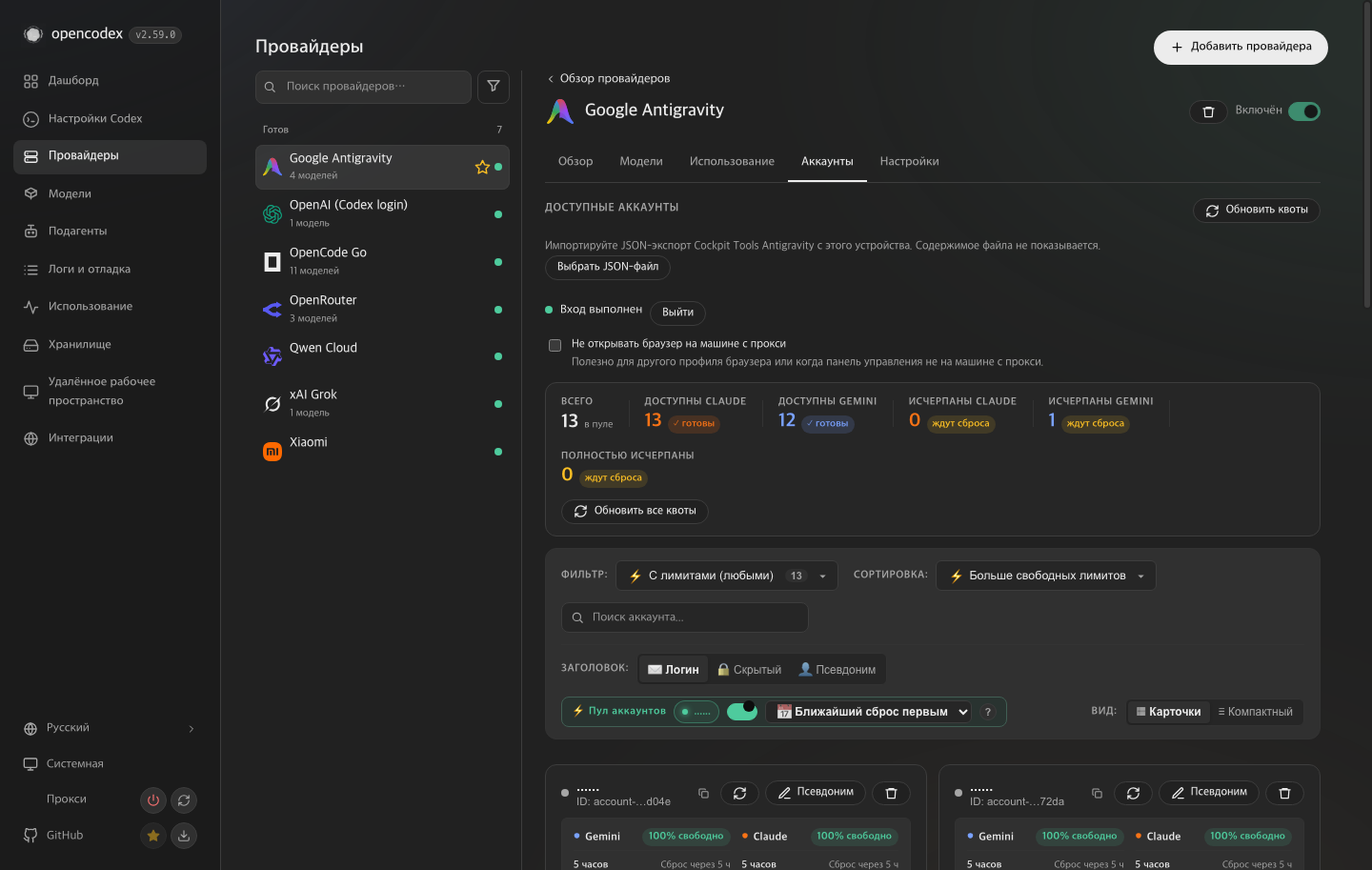Switch to the Аккаунты tab
This screenshot has width=1372, height=870.
827,162
